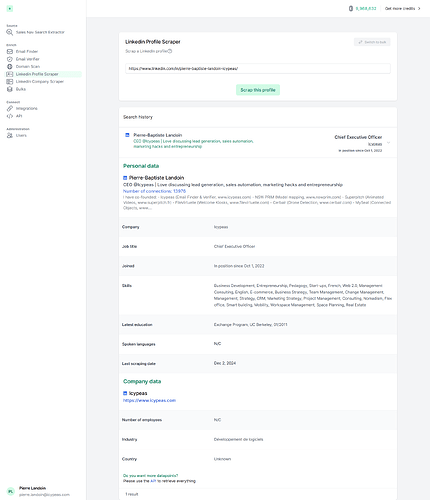Click the Scrap this profile button
The image size is (430, 500).
(x=258, y=90)
